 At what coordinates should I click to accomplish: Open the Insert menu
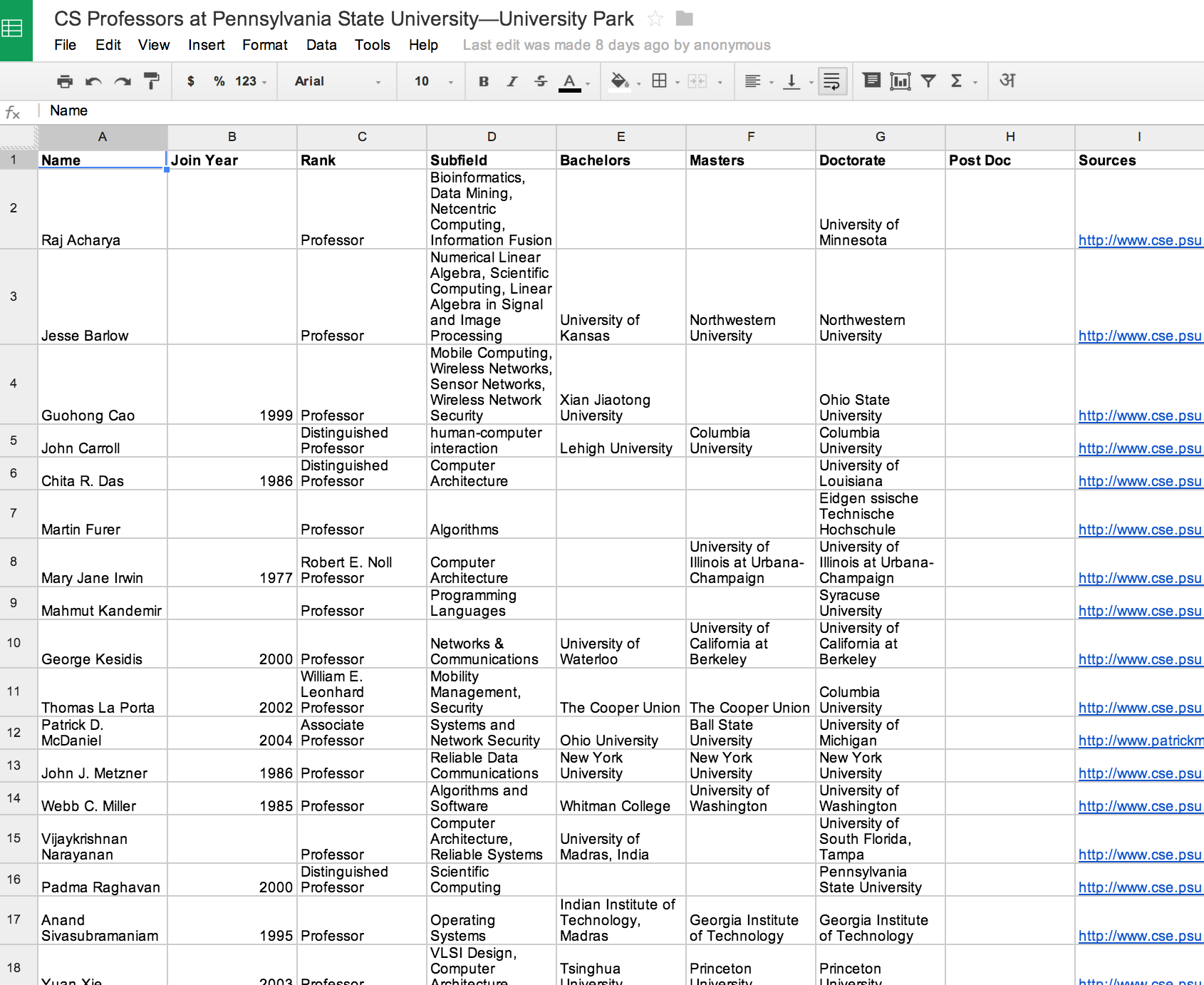[x=207, y=45]
